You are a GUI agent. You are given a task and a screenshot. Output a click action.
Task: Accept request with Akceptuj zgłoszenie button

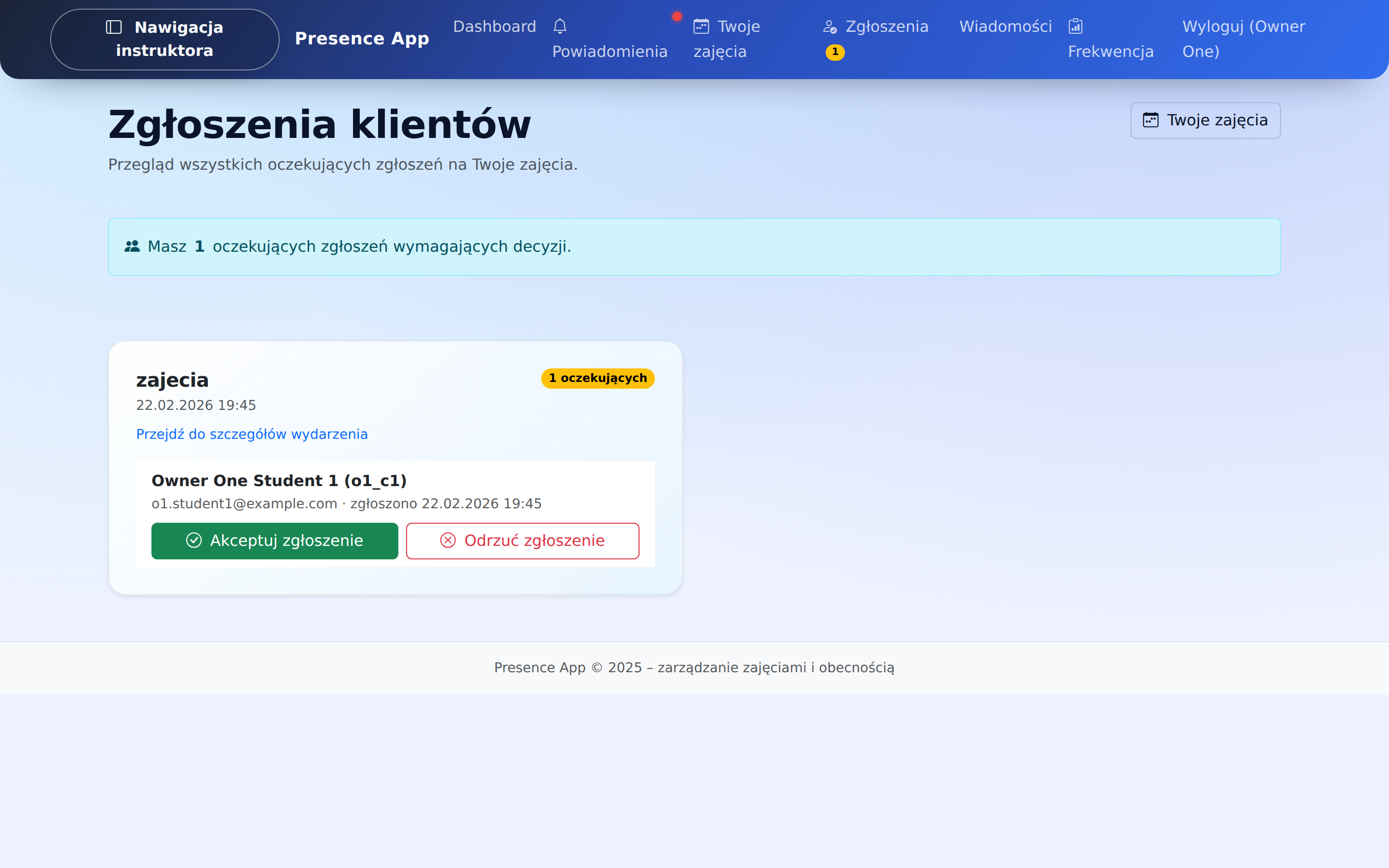[x=275, y=541]
